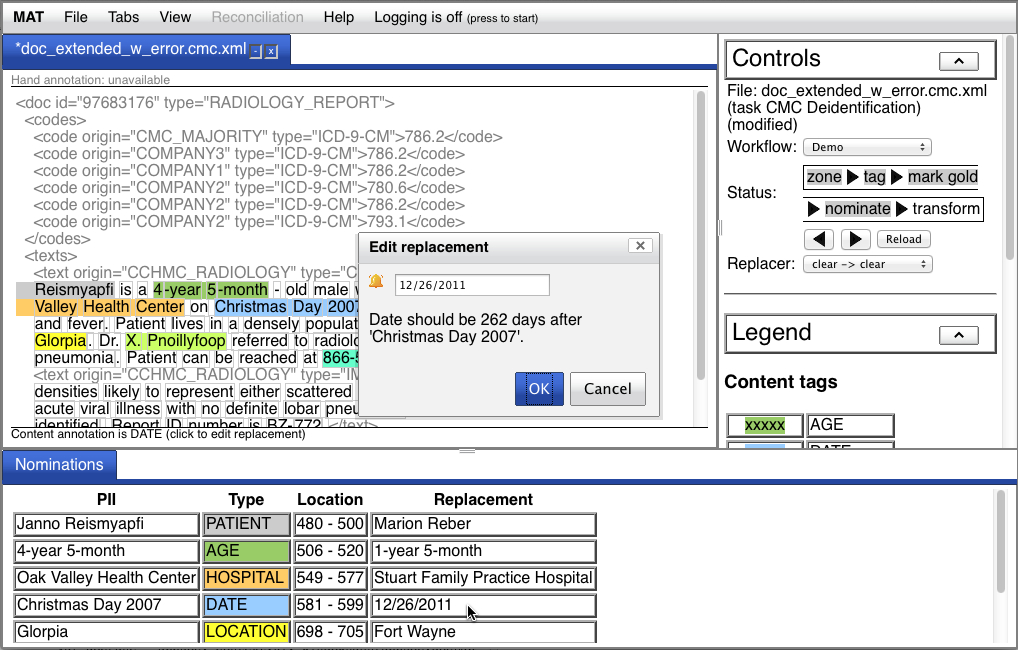The width and height of the screenshot is (1018, 650).
Task: Open the Replacer dropdown menu
Action: coord(866,264)
